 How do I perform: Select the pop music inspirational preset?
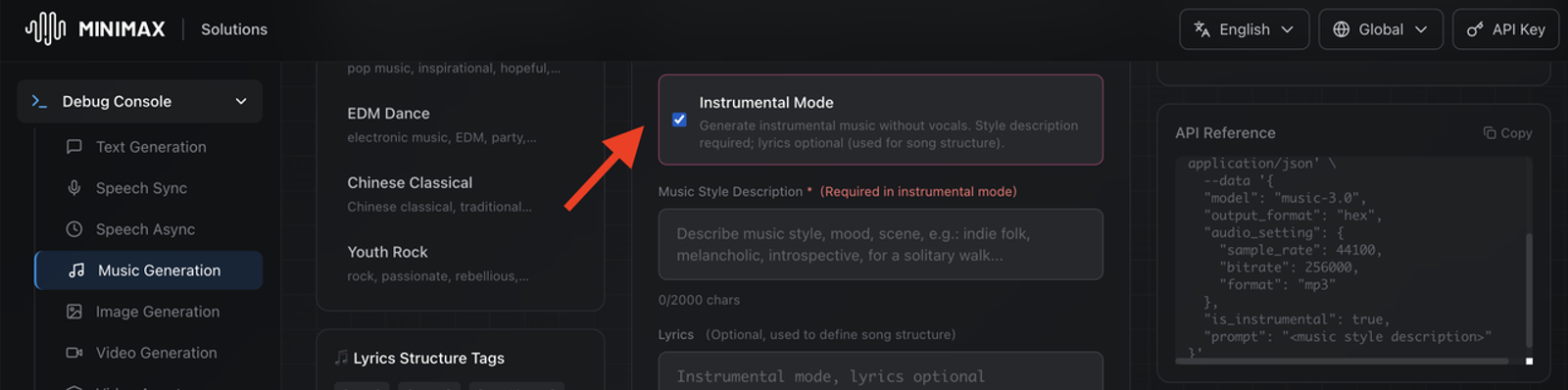click(x=454, y=69)
